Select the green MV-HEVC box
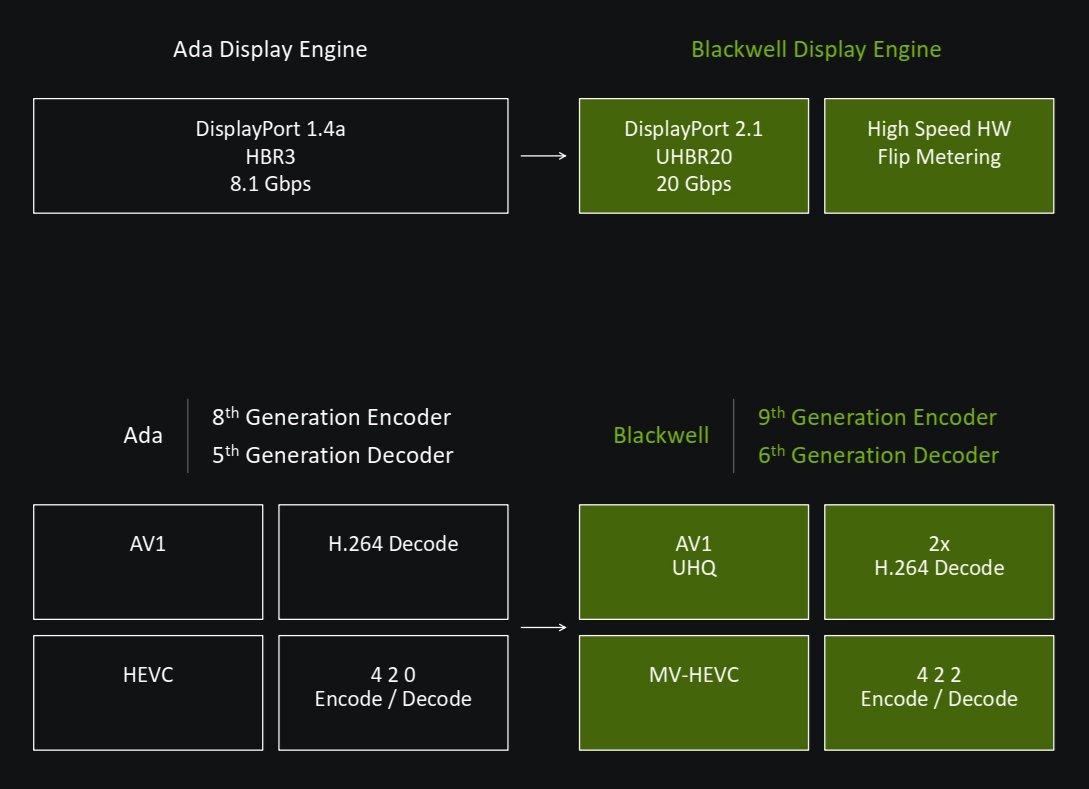 click(x=693, y=692)
